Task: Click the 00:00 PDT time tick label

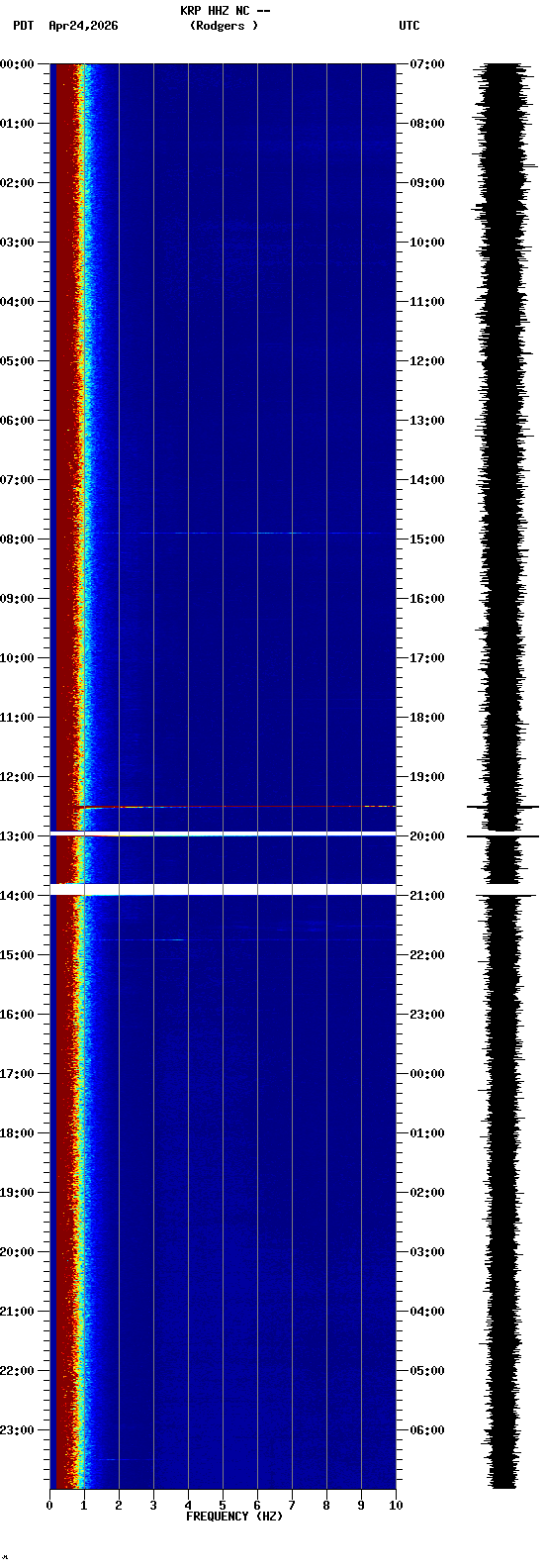Action: point(17,64)
